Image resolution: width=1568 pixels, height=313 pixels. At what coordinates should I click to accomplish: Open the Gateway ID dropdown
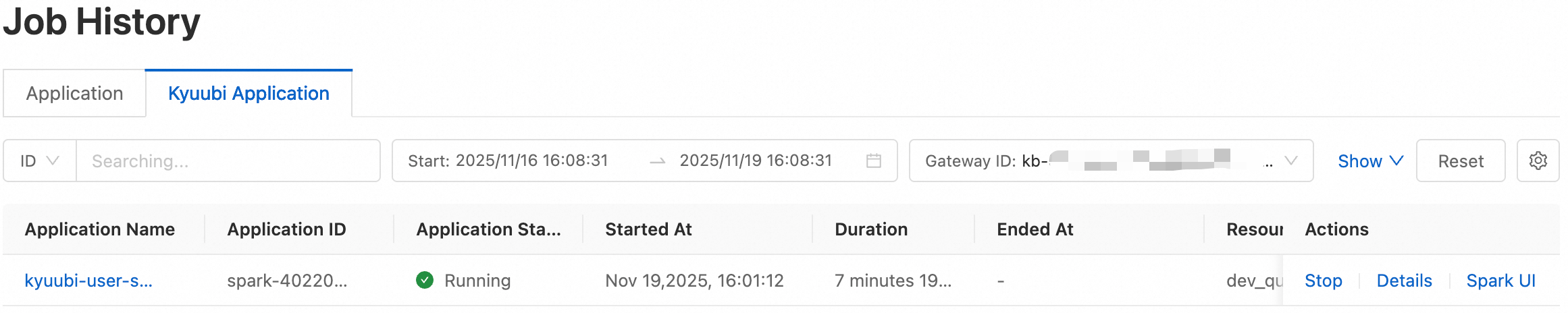click(1290, 161)
